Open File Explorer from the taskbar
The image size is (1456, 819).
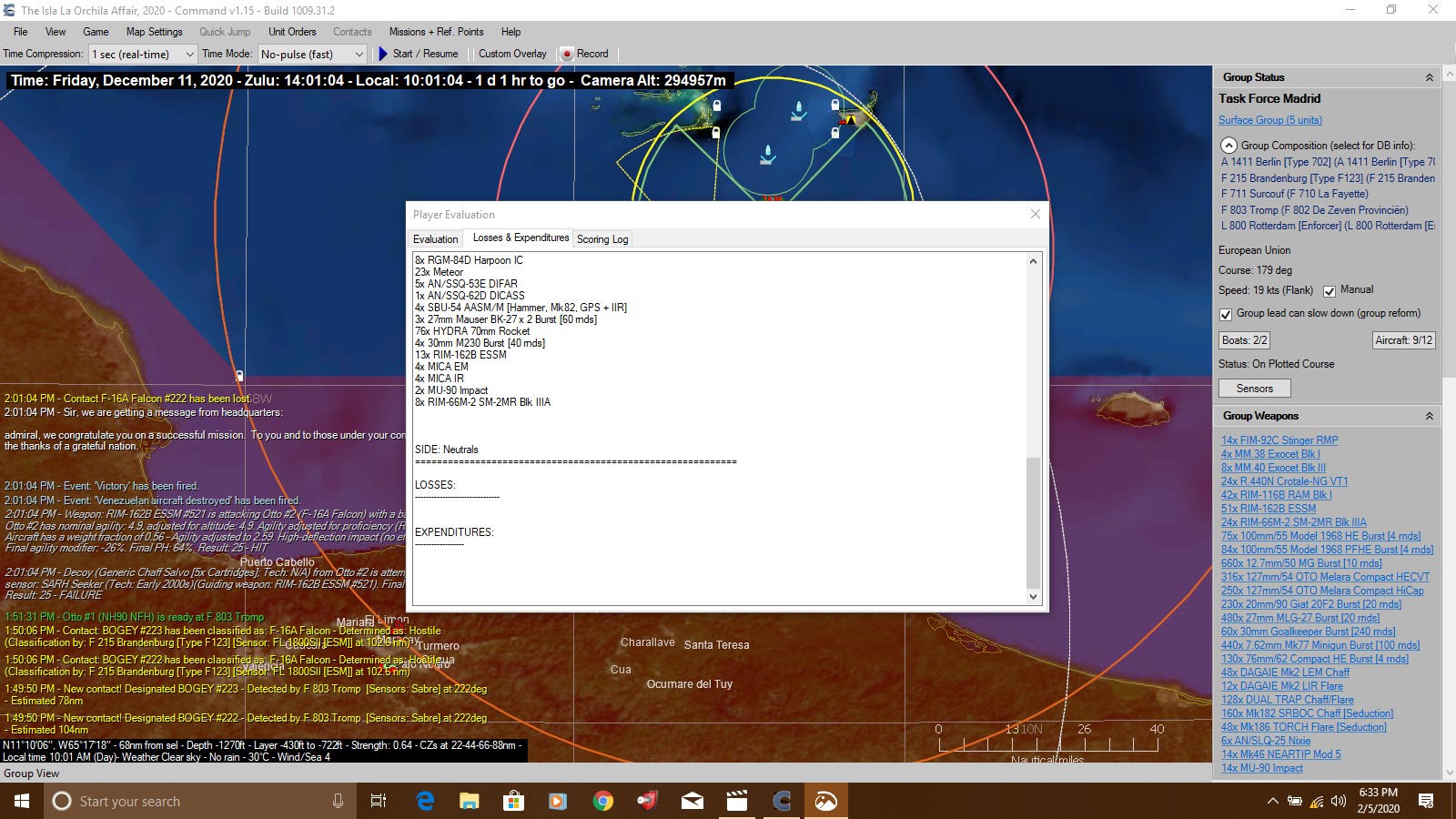[470, 801]
